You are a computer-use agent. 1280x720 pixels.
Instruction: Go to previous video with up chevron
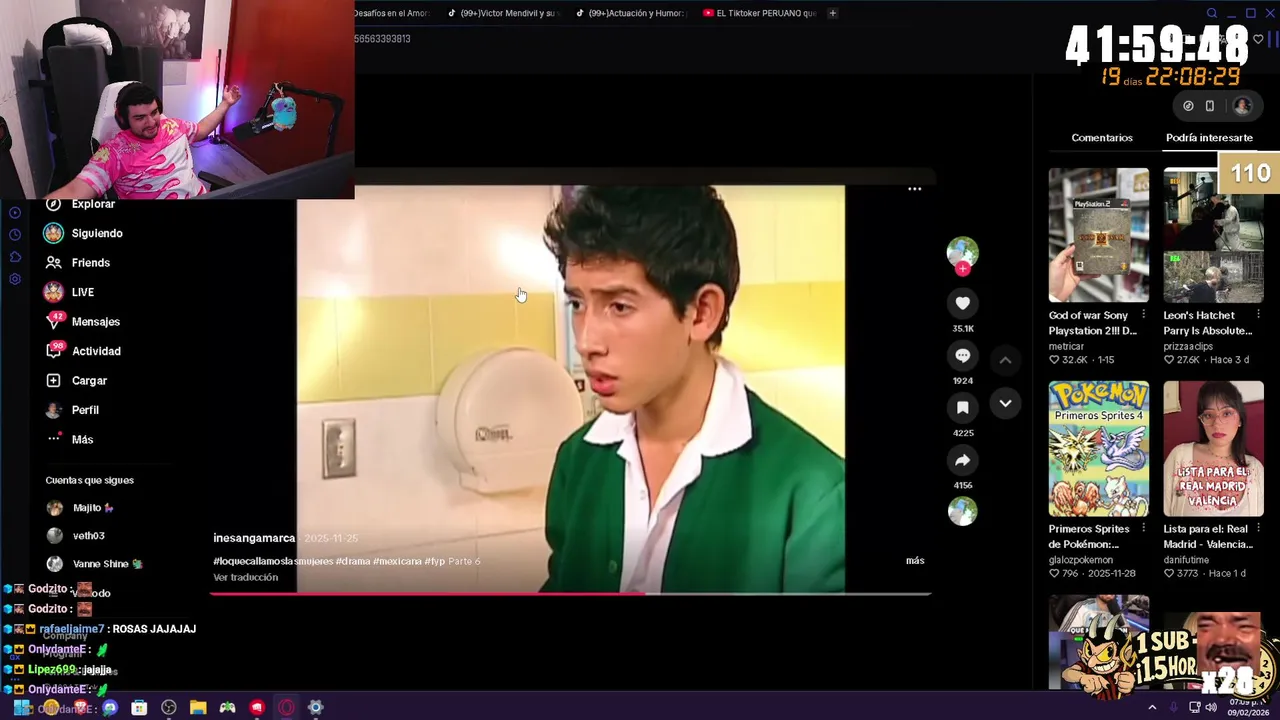(1005, 360)
